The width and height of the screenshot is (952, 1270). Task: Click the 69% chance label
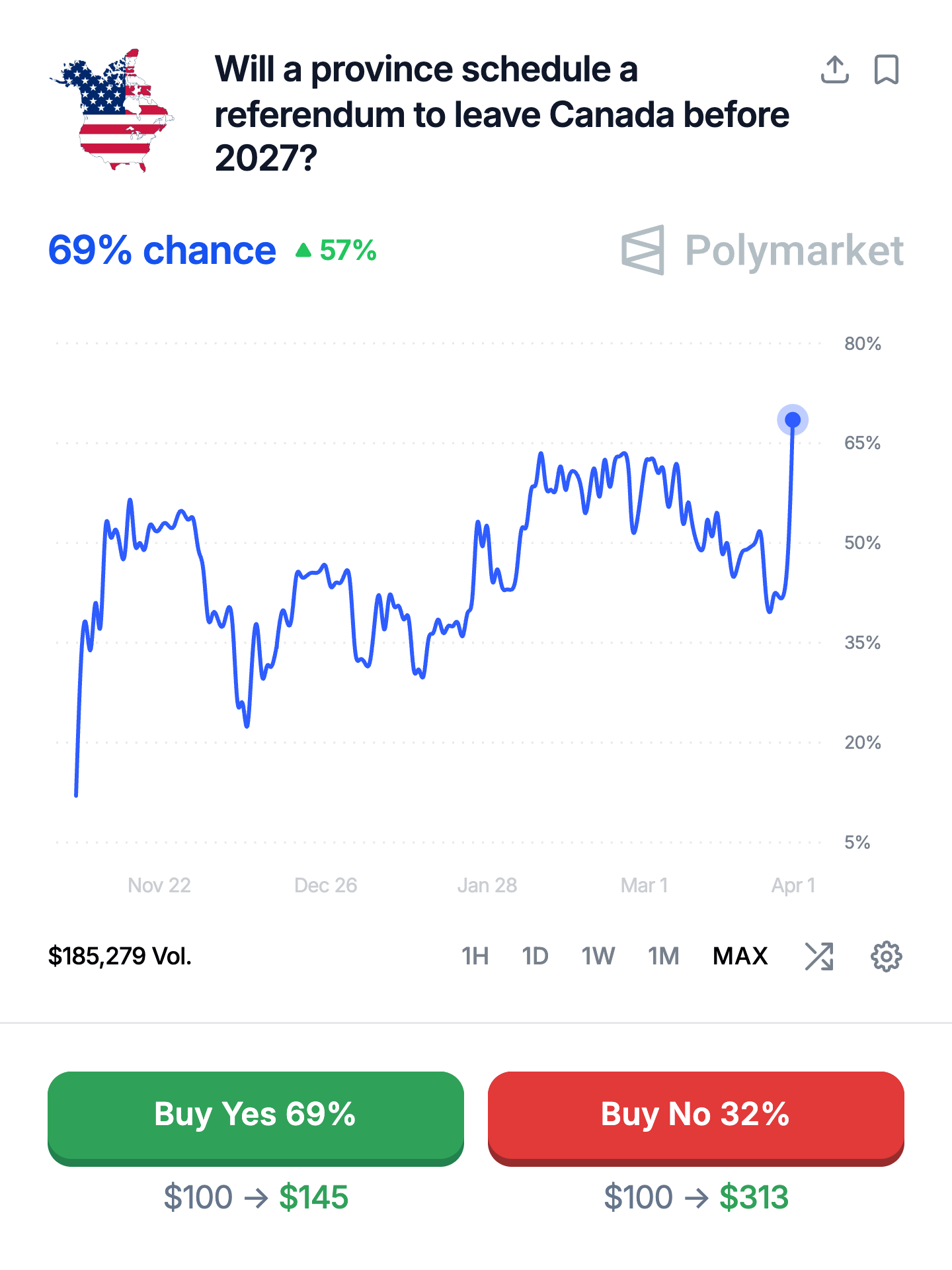coord(162,251)
